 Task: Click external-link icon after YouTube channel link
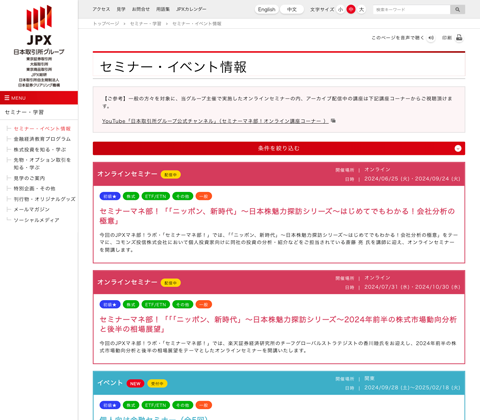(x=333, y=121)
